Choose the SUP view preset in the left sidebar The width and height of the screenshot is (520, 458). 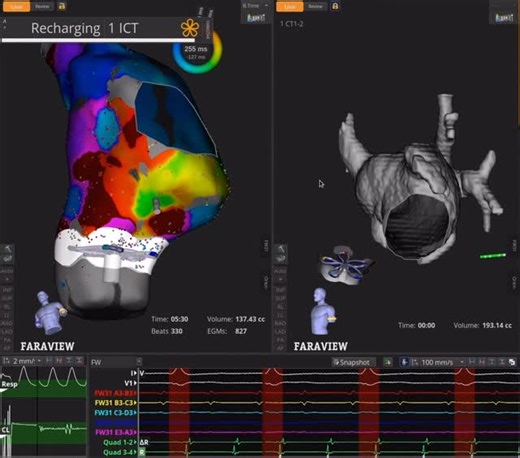click(x=7, y=298)
